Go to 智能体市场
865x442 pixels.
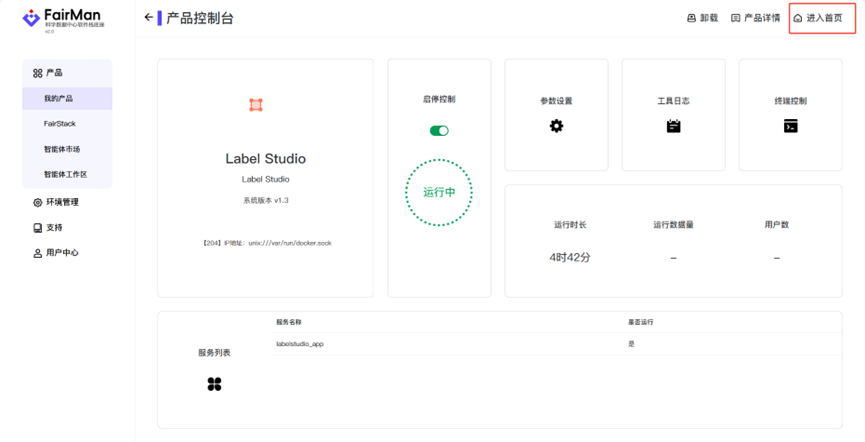pos(62,149)
